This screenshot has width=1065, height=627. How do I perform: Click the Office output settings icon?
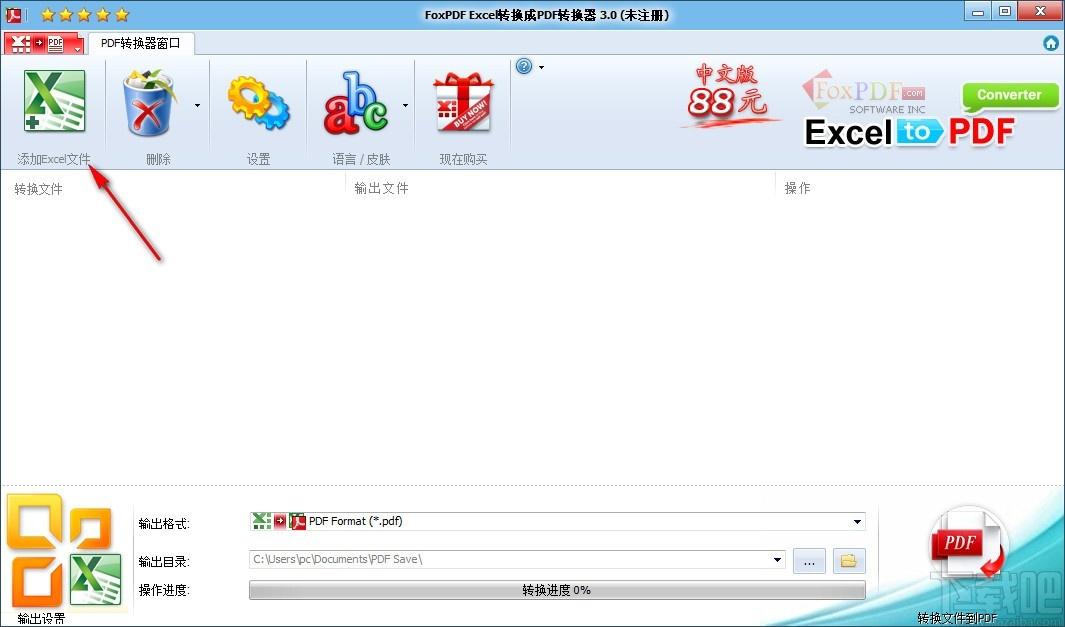click(x=65, y=551)
